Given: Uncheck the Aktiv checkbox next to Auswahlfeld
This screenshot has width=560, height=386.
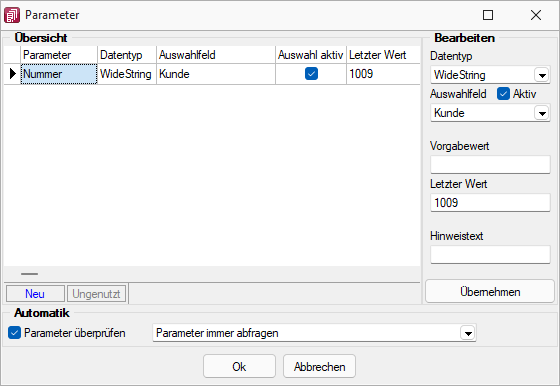Looking at the screenshot, I should [503, 94].
